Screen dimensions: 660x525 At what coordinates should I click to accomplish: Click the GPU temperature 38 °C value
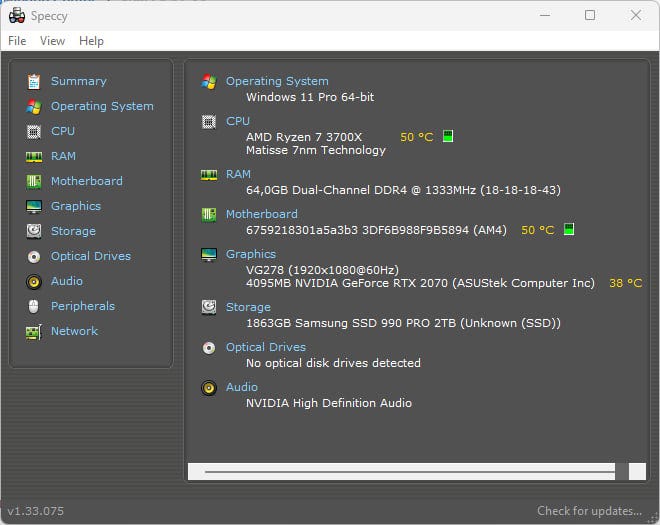626,283
